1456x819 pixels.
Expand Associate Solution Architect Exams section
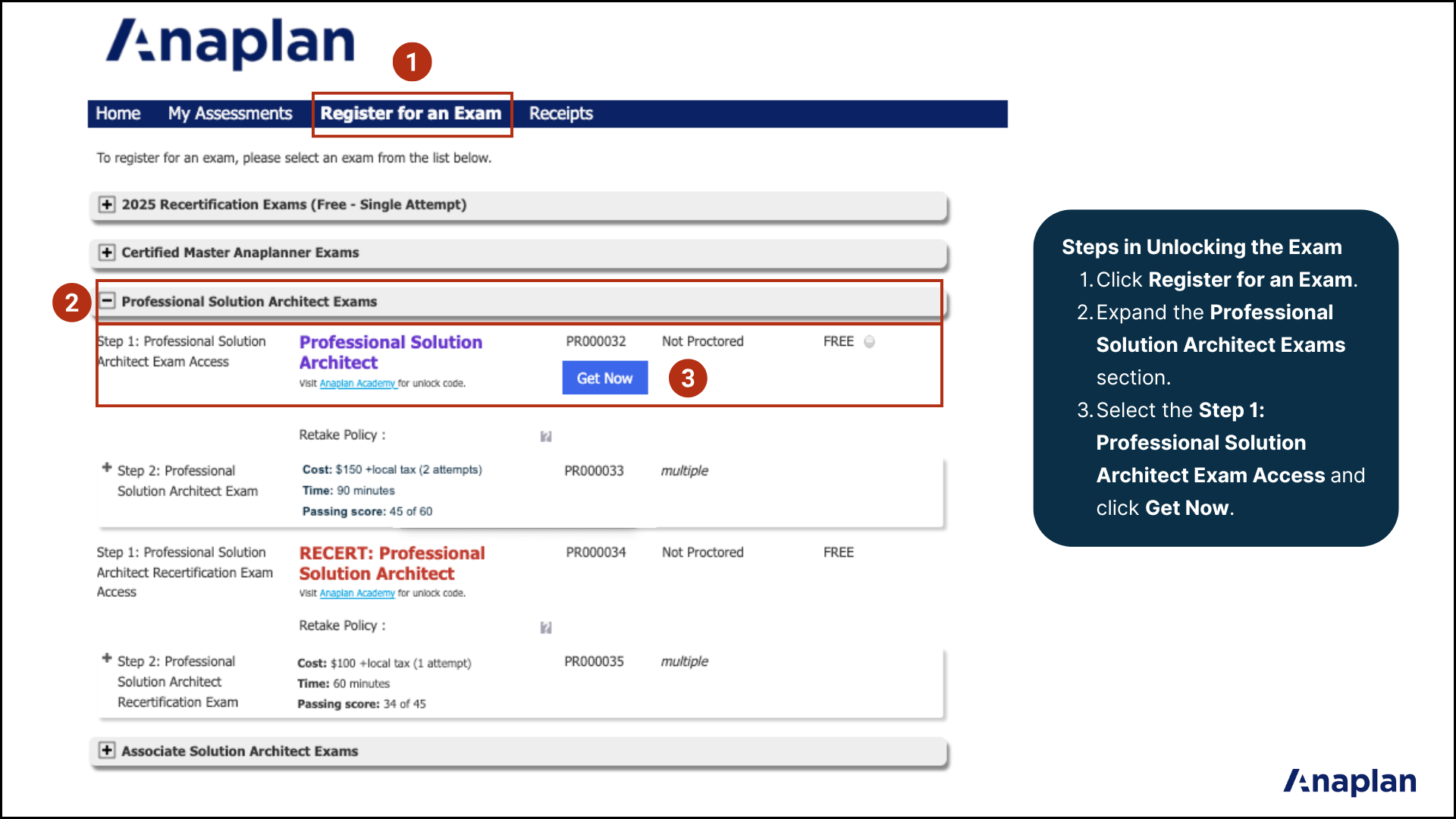click(107, 751)
